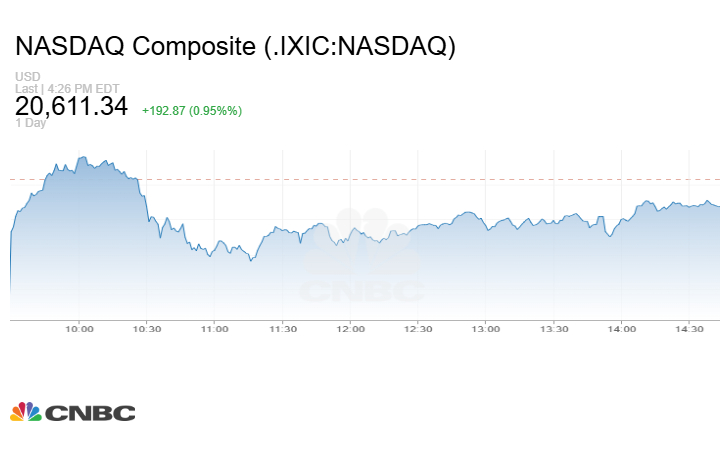Screen dimensions: 720x450
Task: Click the 13:30 time axis label
Action: [x=554, y=329]
